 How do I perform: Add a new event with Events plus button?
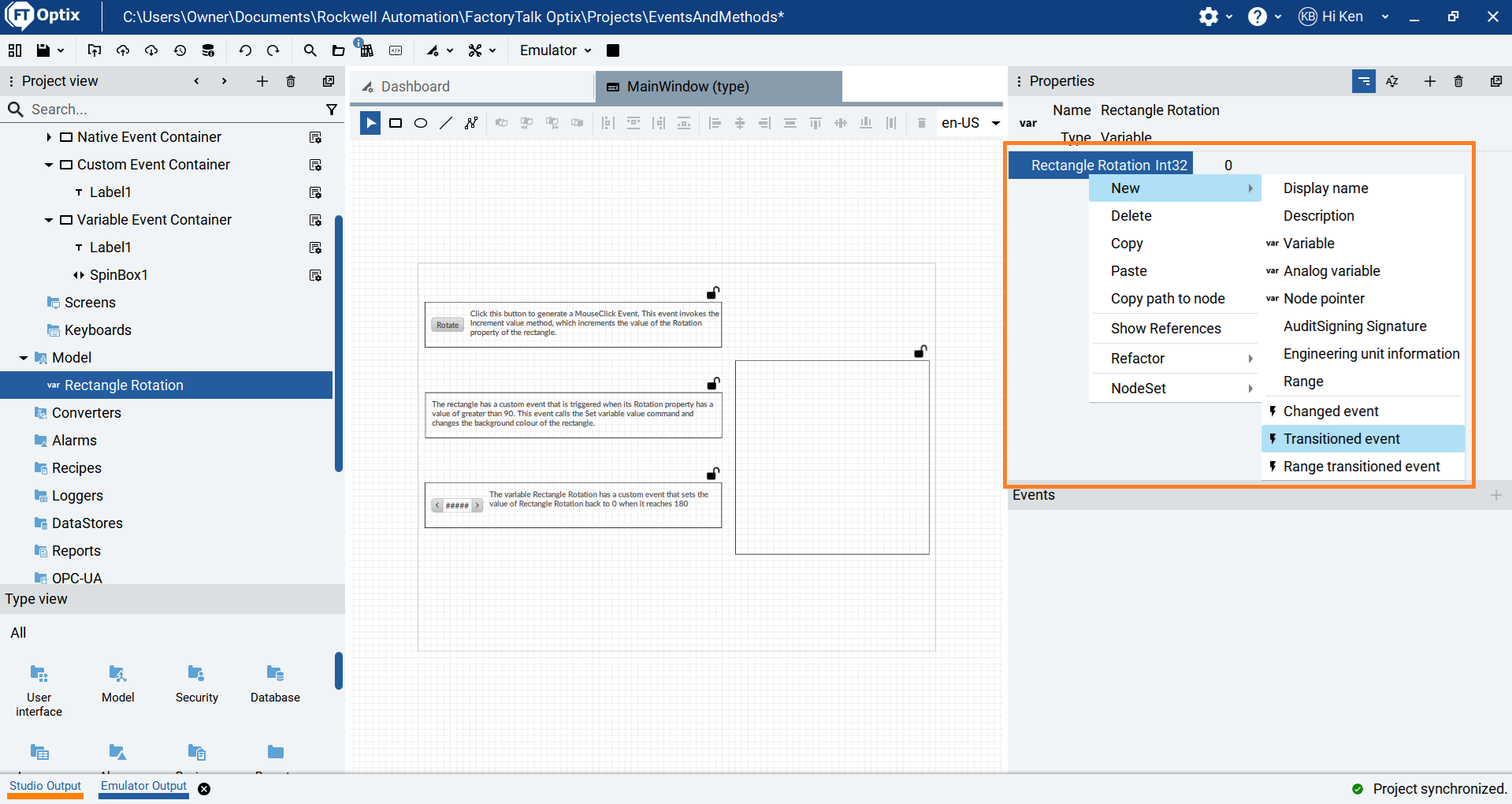(x=1496, y=495)
